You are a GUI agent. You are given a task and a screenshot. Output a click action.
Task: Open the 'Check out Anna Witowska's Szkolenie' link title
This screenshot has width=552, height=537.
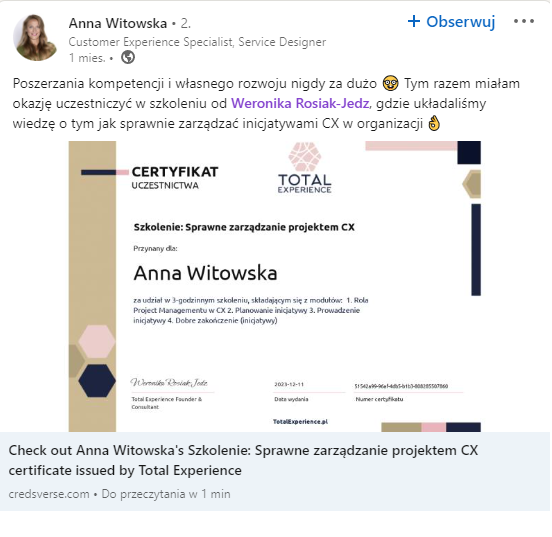pyautogui.click(x=243, y=460)
